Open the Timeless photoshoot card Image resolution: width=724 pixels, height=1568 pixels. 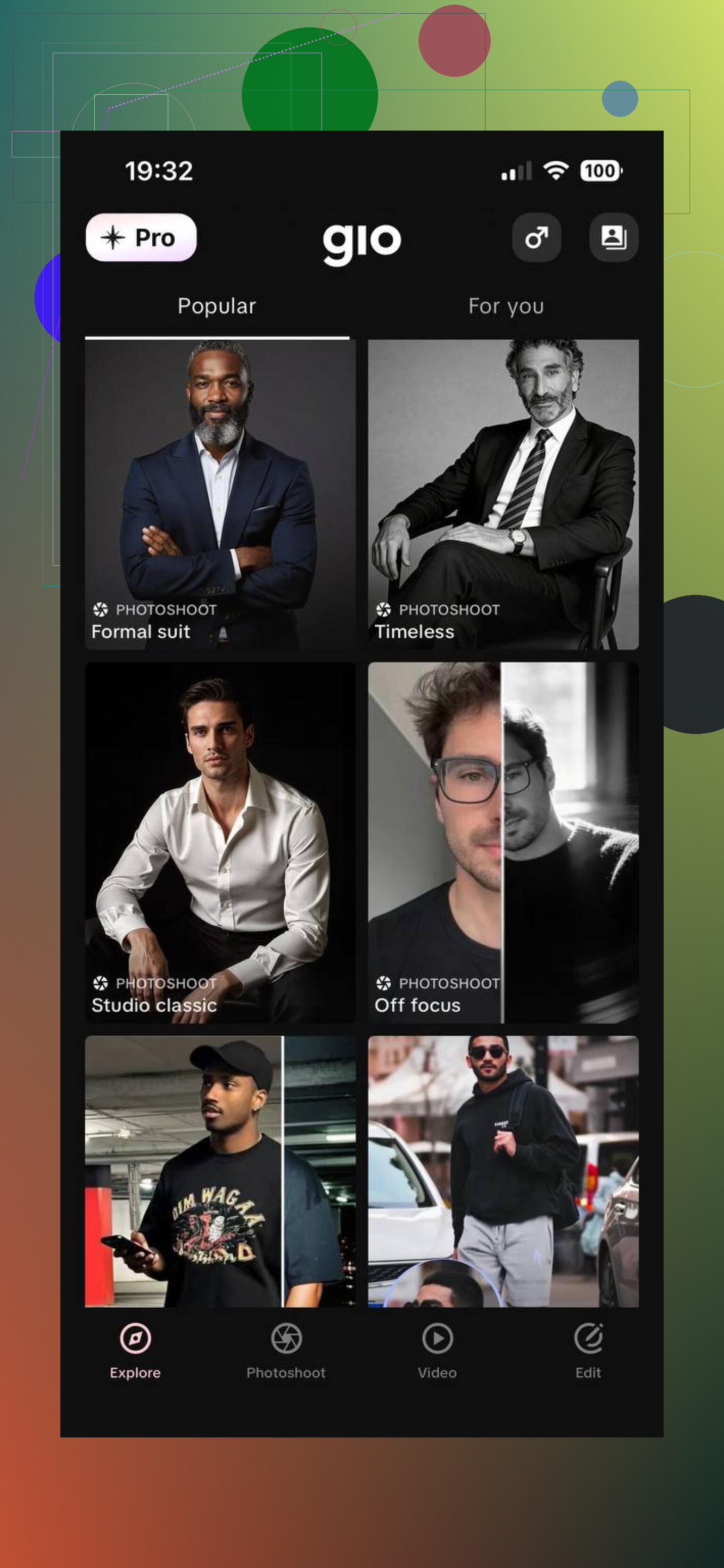coord(503,495)
